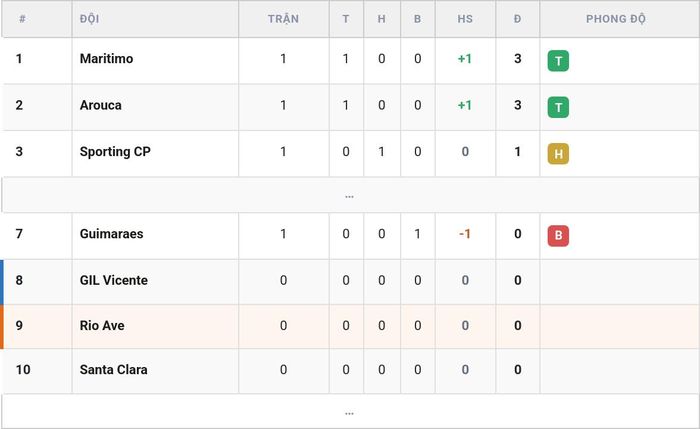Click Guimaraes' red B form badge
Image resolution: width=700 pixels, height=429 pixels.
pyautogui.click(x=558, y=236)
